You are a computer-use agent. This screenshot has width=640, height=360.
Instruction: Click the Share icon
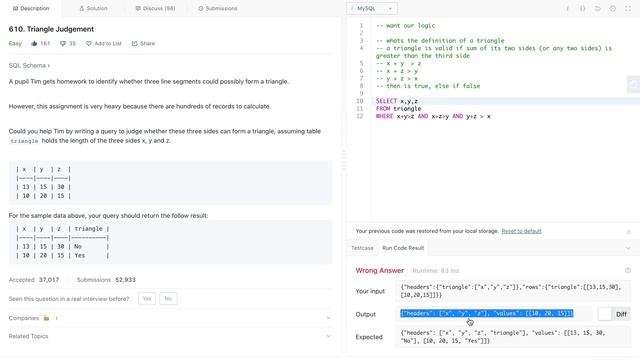134,43
